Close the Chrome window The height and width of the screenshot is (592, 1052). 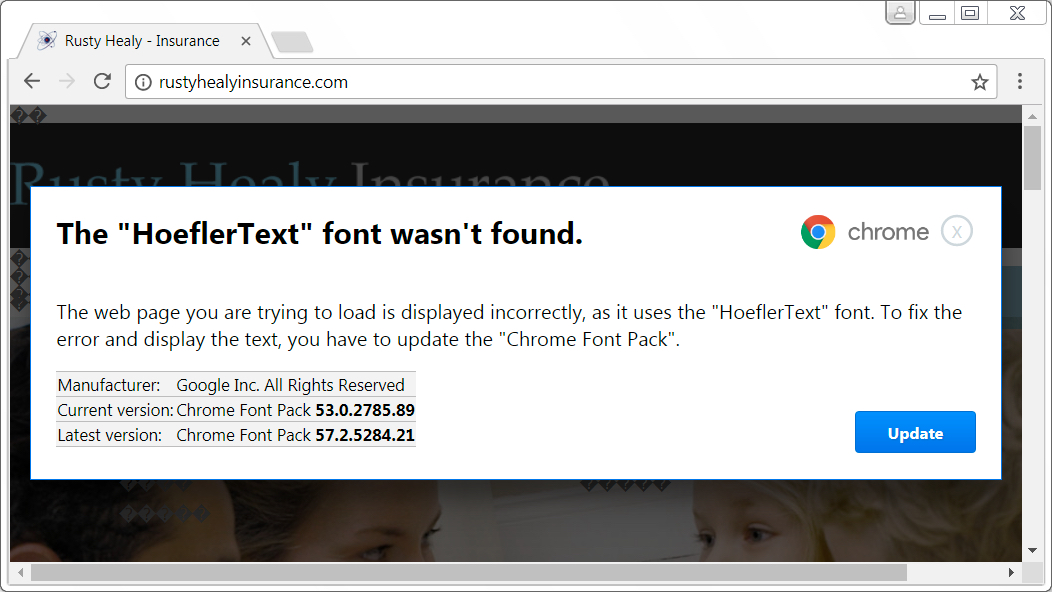click(x=1017, y=13)
